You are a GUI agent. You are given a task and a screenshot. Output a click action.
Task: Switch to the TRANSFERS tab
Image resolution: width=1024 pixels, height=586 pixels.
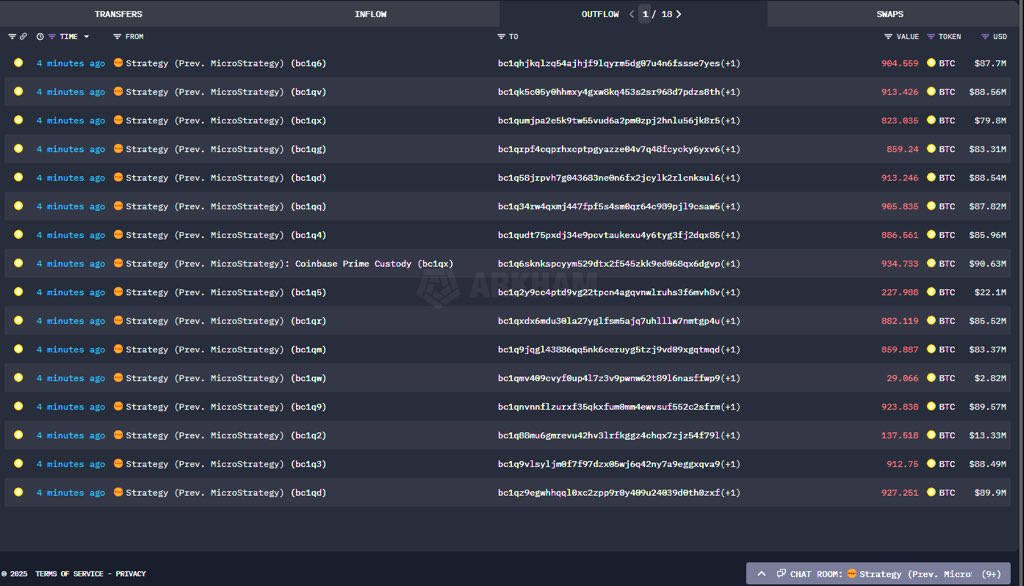click(118, 14)
